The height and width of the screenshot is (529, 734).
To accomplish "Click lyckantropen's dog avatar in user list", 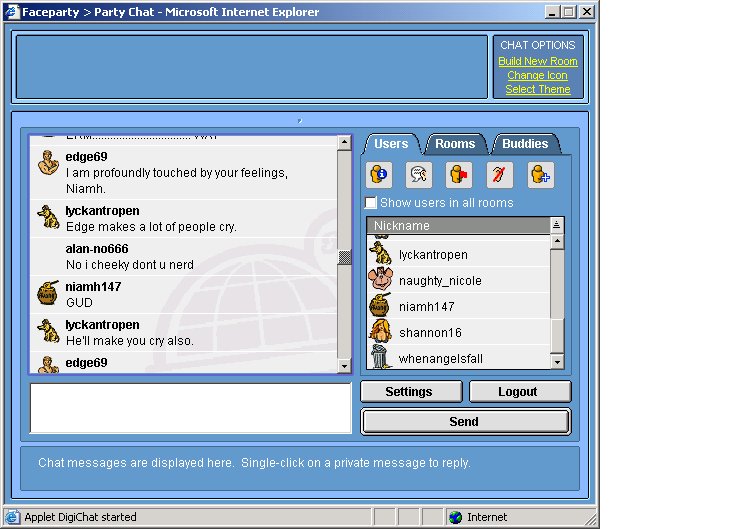I will (381, 253).
